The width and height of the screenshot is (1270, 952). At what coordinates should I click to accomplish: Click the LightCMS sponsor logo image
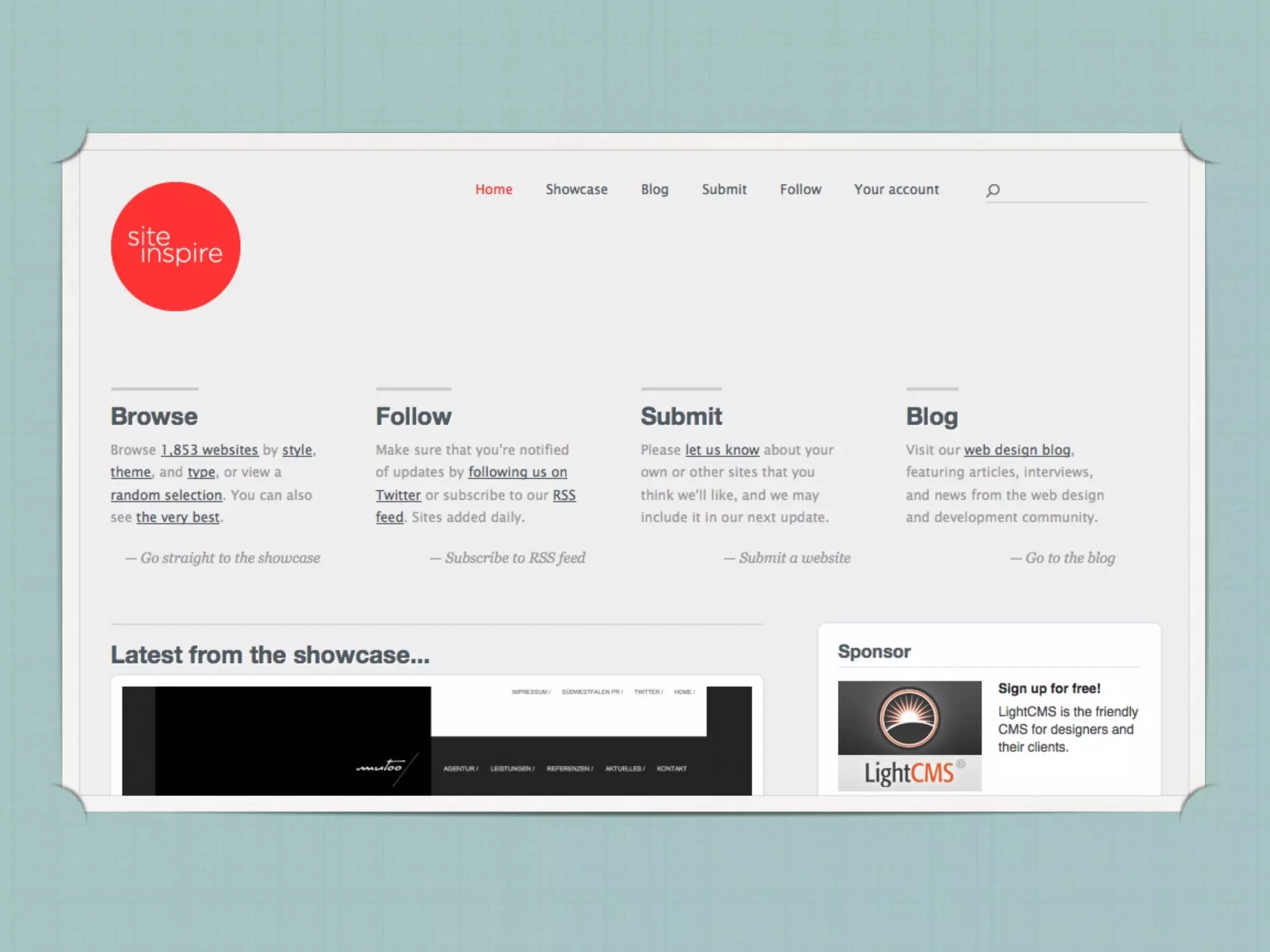pos(909,736)
